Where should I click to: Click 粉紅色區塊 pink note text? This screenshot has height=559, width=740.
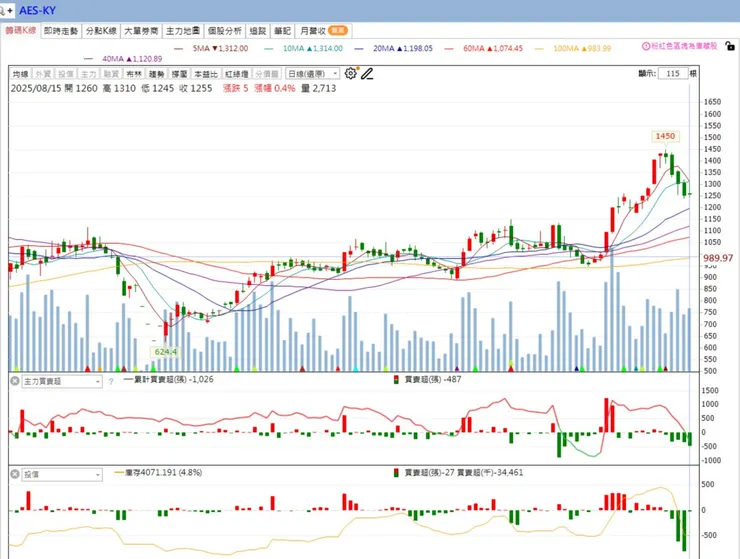[x=684, y=46]
